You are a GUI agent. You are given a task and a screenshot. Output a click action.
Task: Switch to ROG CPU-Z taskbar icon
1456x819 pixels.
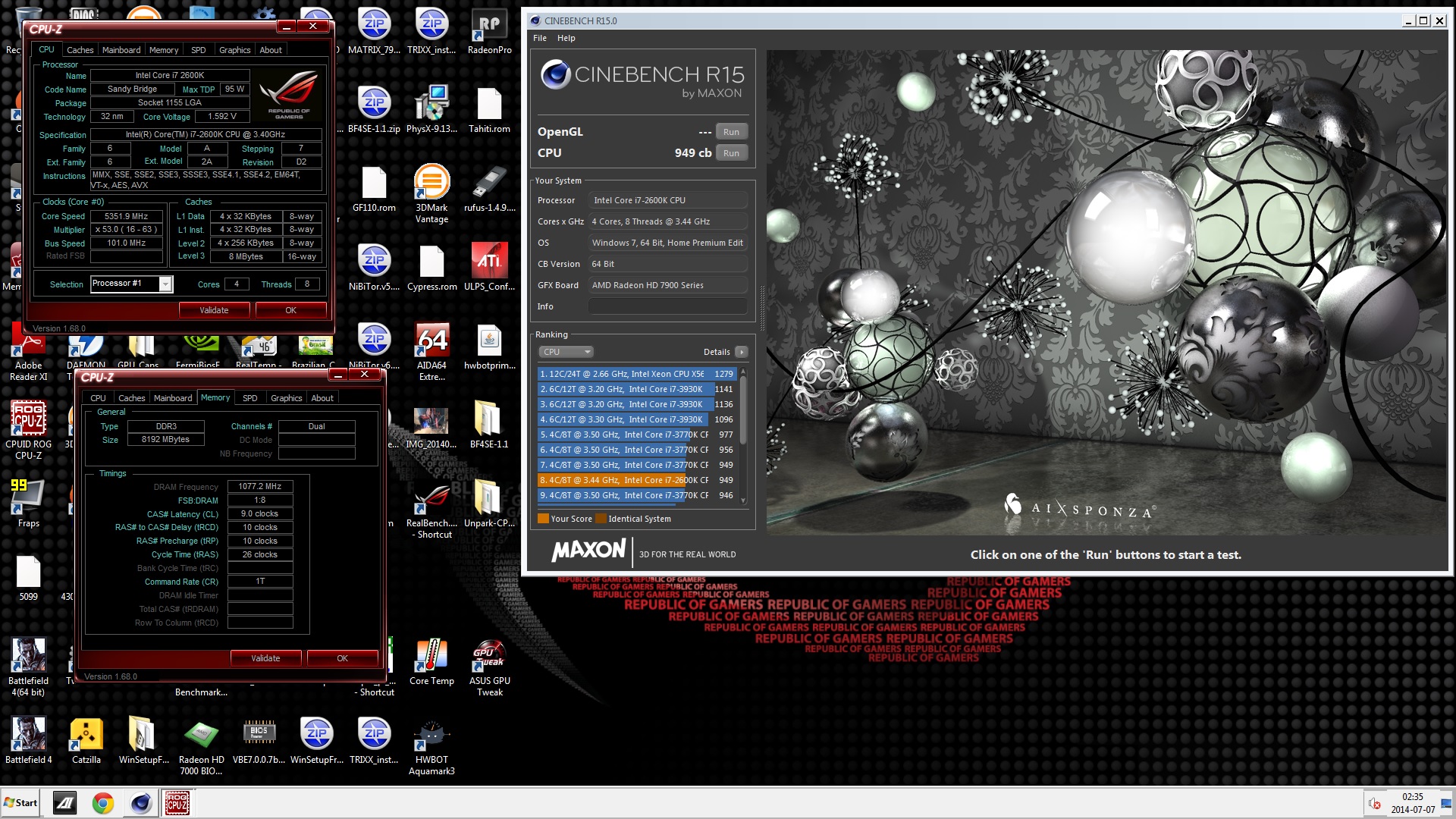(x=177, y=803)
